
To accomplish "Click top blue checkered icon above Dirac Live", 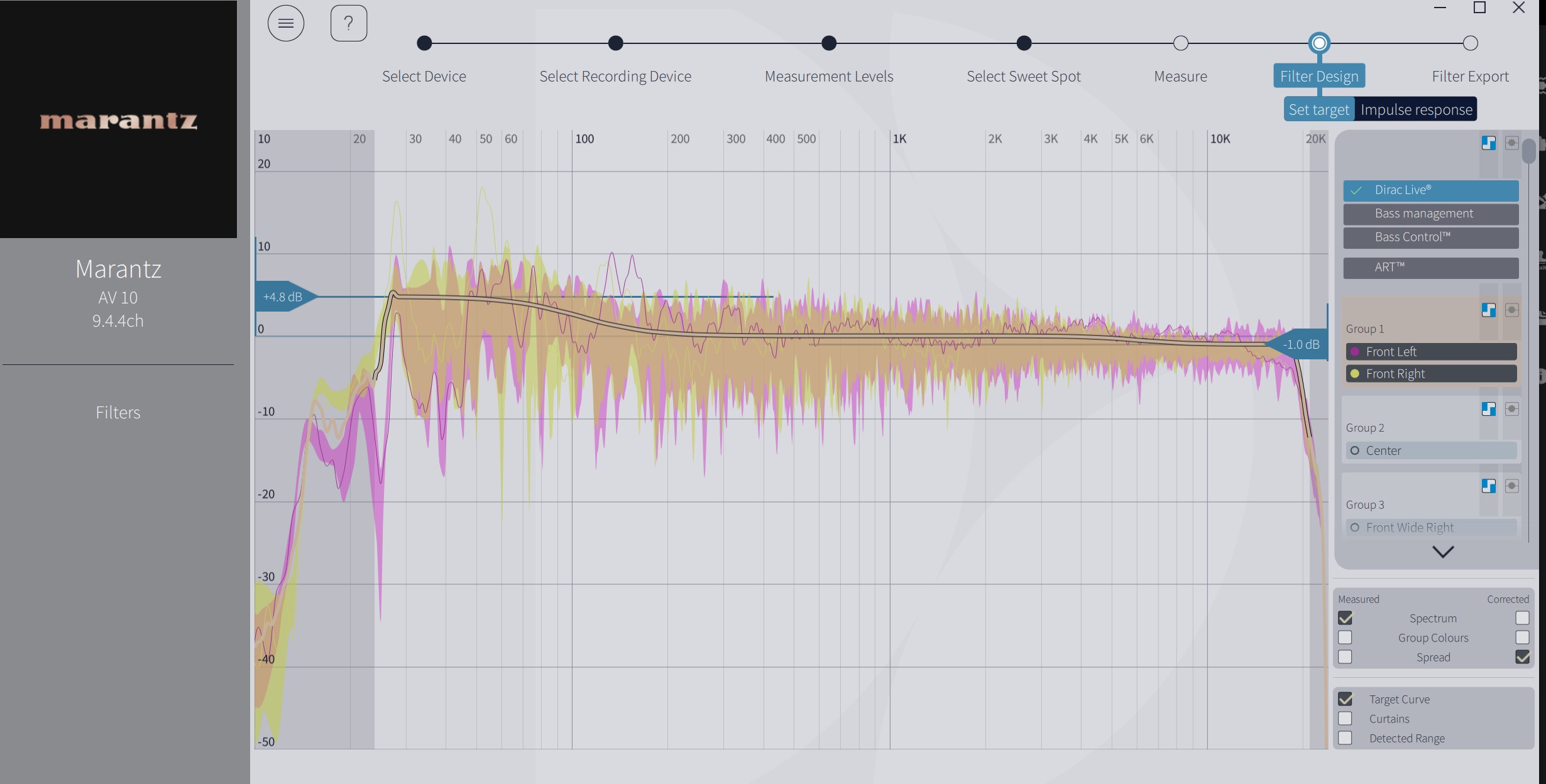I will pyautogui.click(x=1488, y=143).
